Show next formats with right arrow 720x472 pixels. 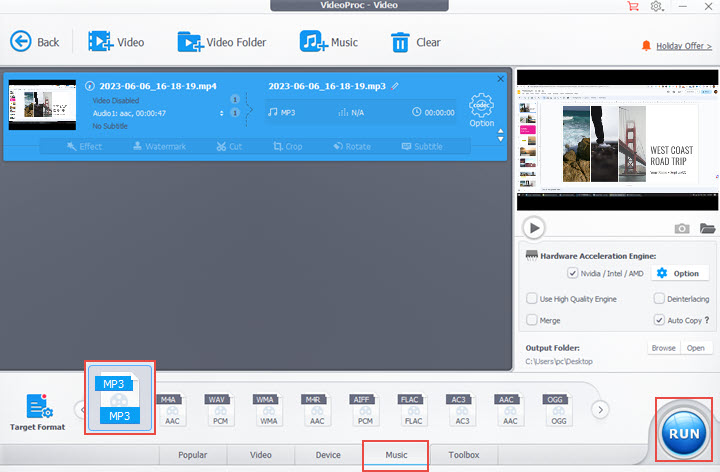click(x=600, y=410)
